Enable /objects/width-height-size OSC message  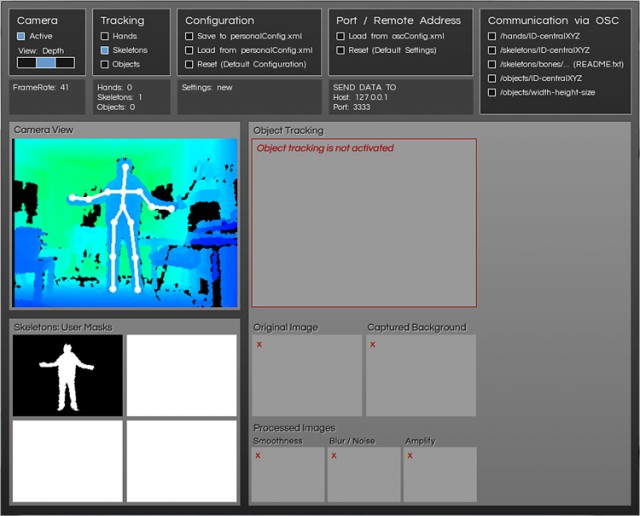(x=492, y=93)
